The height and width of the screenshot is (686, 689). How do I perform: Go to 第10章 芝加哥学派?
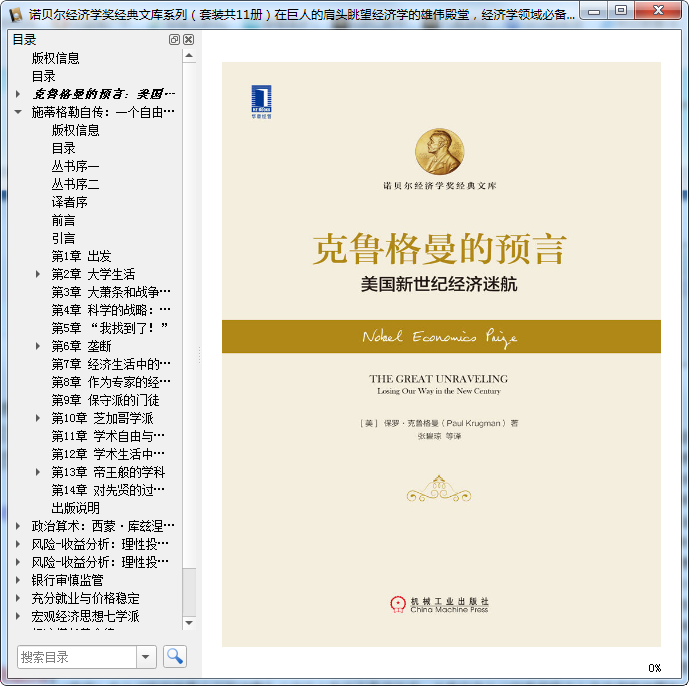(x=102, y=418)
